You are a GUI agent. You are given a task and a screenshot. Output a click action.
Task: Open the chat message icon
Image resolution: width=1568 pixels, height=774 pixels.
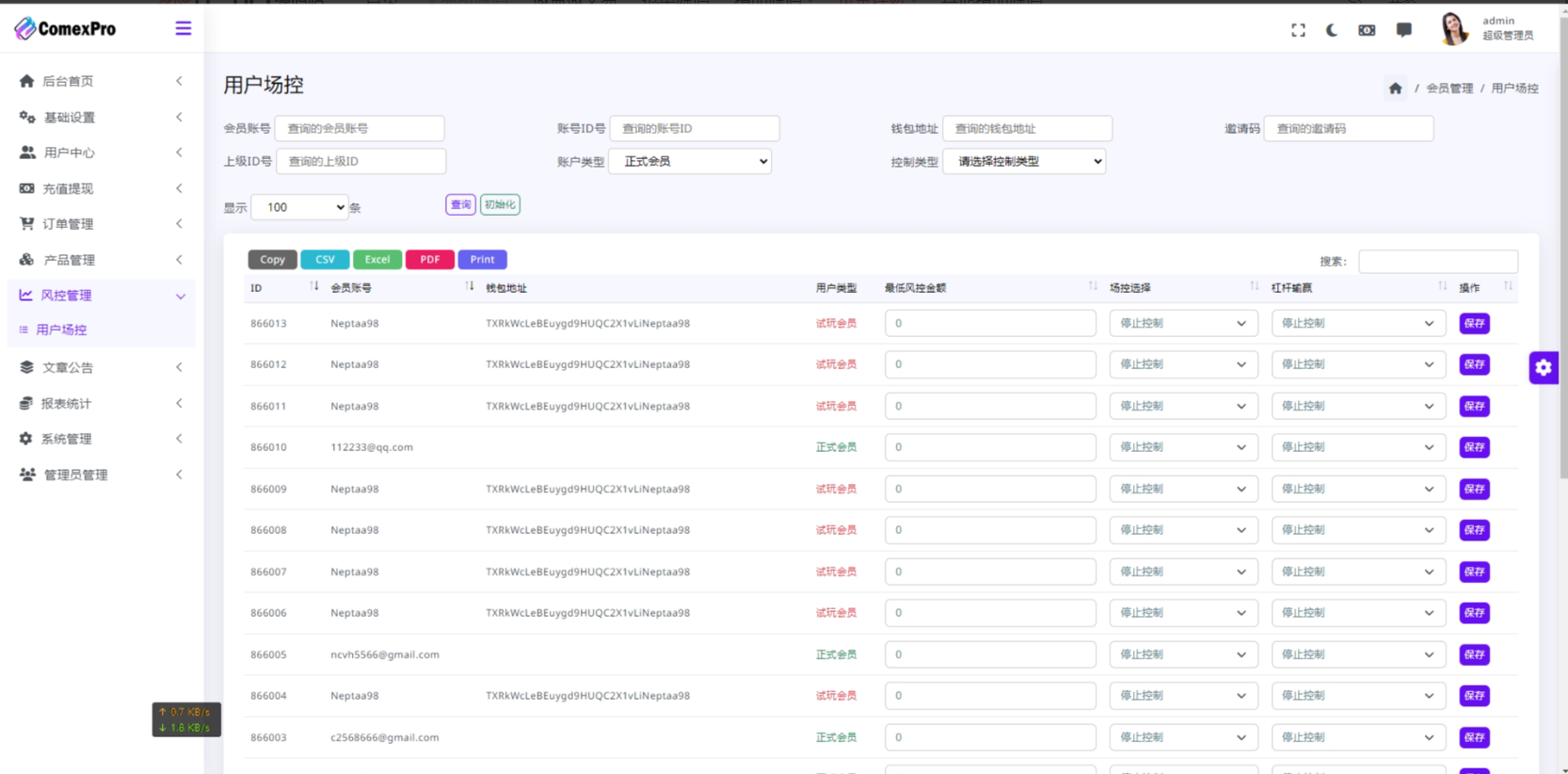[1403, 30]
